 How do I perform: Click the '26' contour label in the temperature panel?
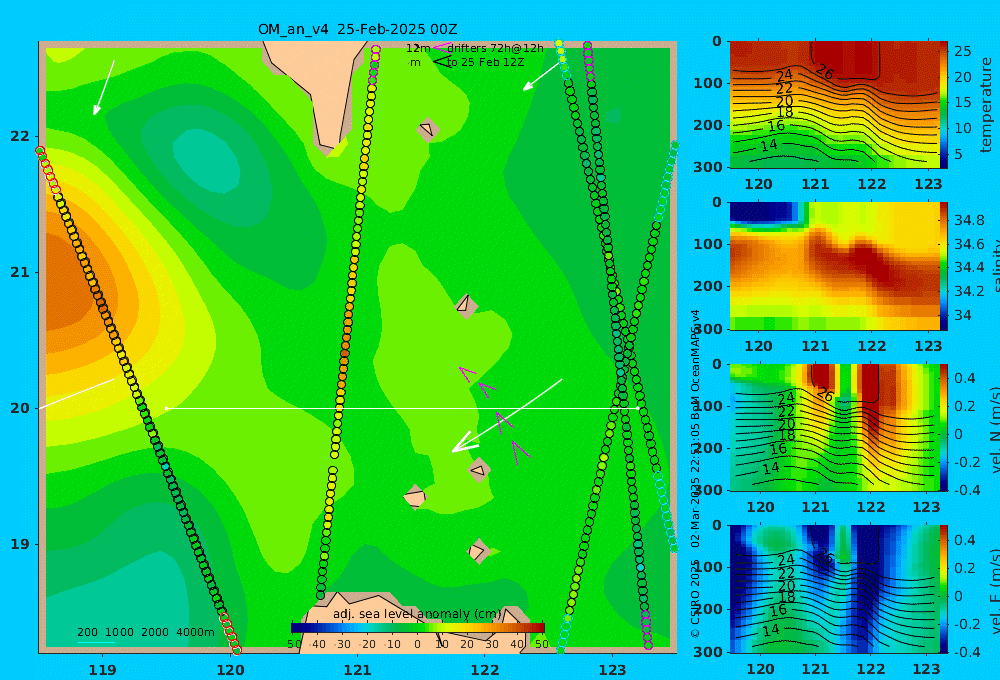(x=825, y=73)
